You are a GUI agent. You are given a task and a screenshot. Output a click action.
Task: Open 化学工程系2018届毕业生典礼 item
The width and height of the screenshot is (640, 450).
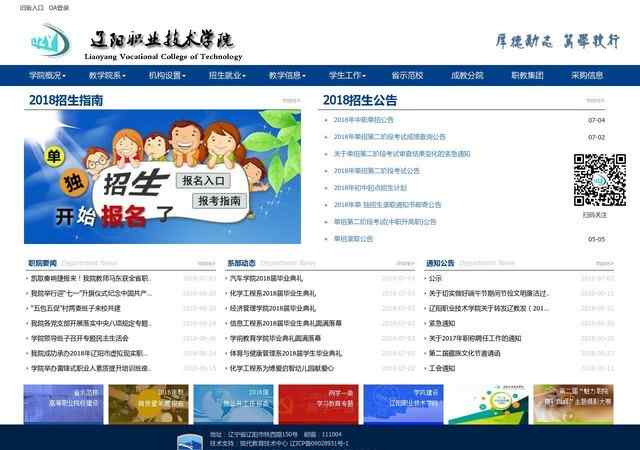click(273, 293)
